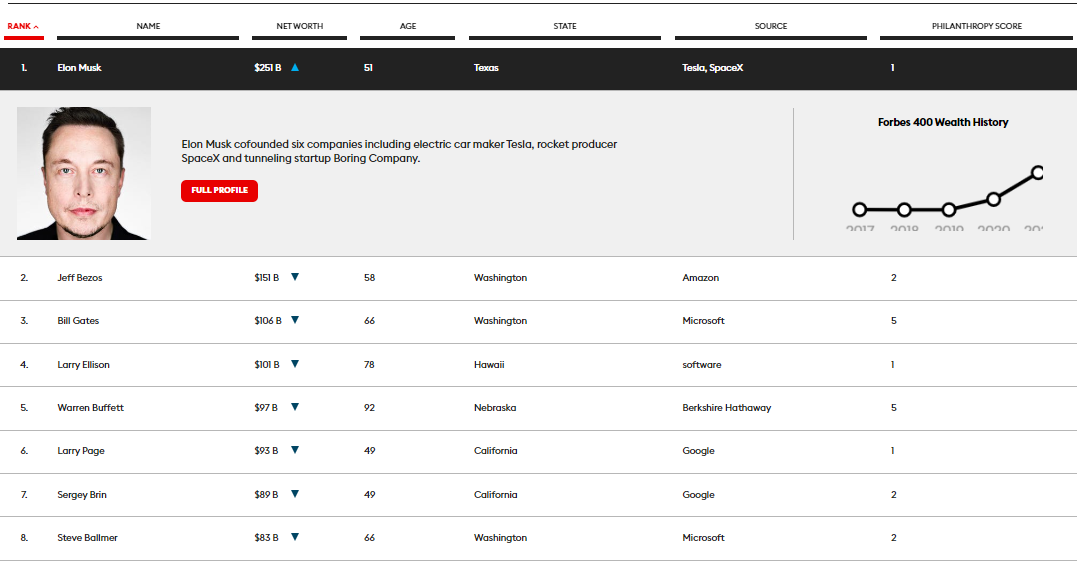Open Elon Musk's Full Profile button

219,191
